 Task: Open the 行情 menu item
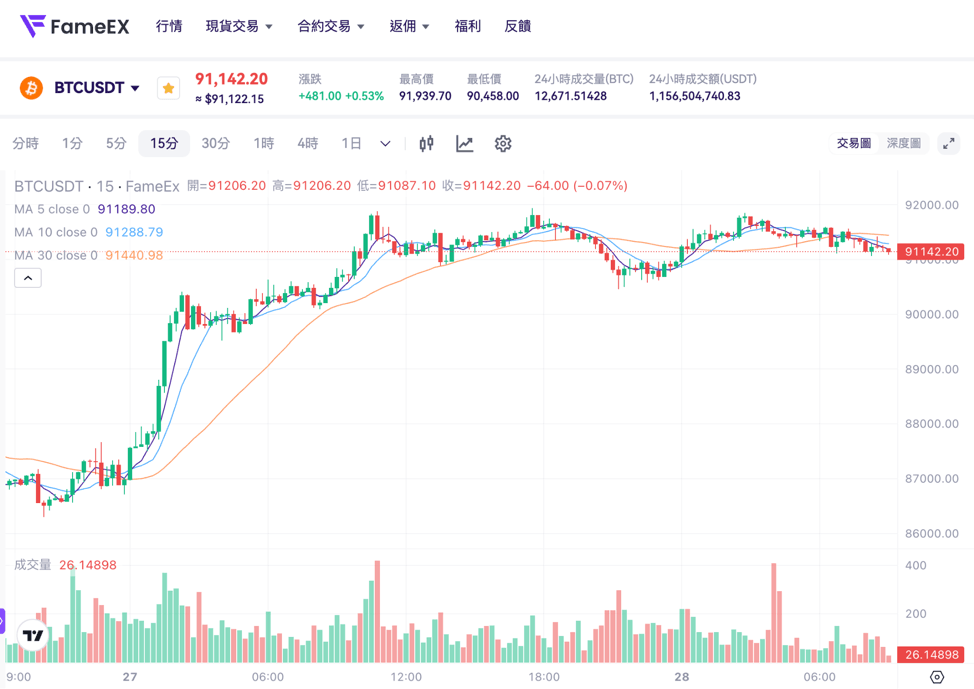(x=169, y=26)
